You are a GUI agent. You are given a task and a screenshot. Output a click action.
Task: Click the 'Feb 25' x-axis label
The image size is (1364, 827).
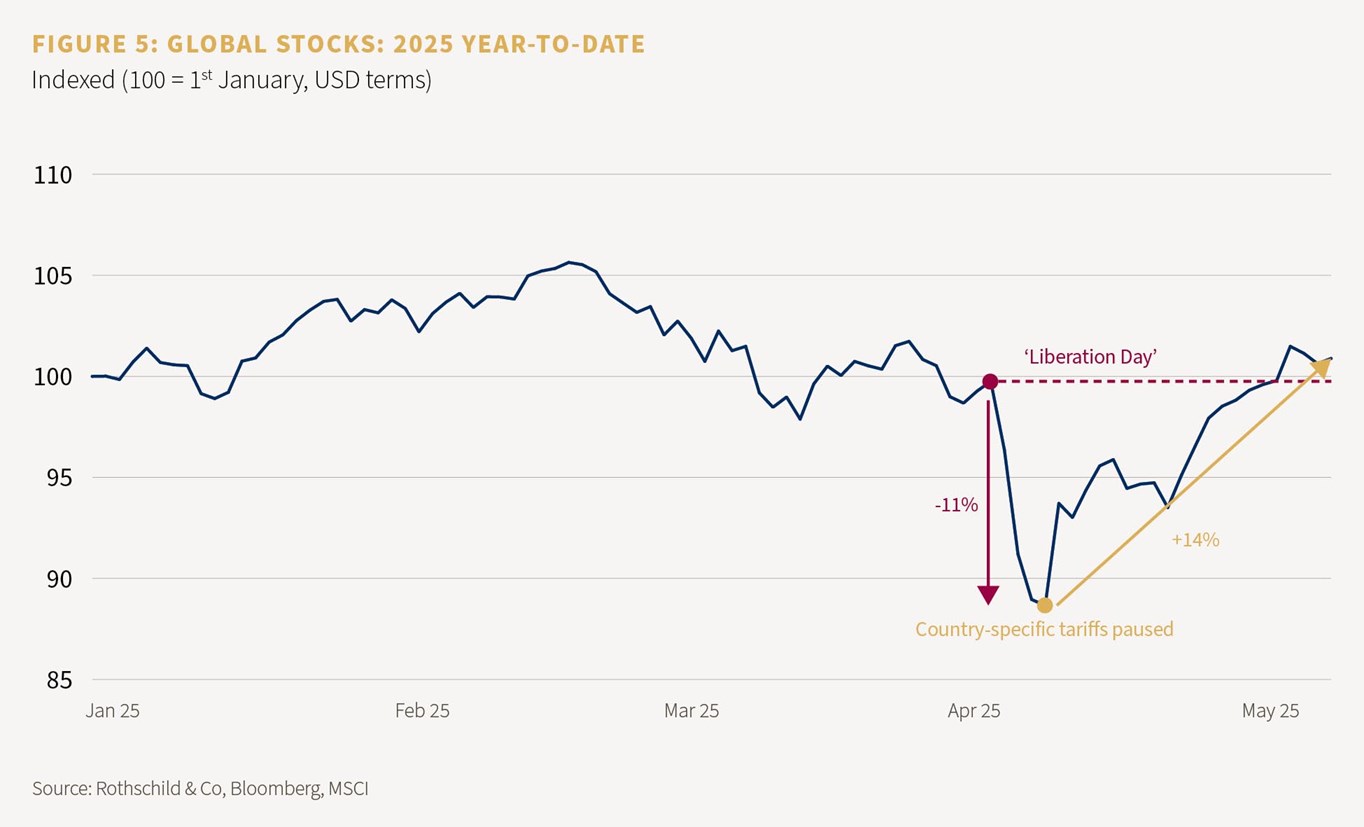(x=422, y=711)
